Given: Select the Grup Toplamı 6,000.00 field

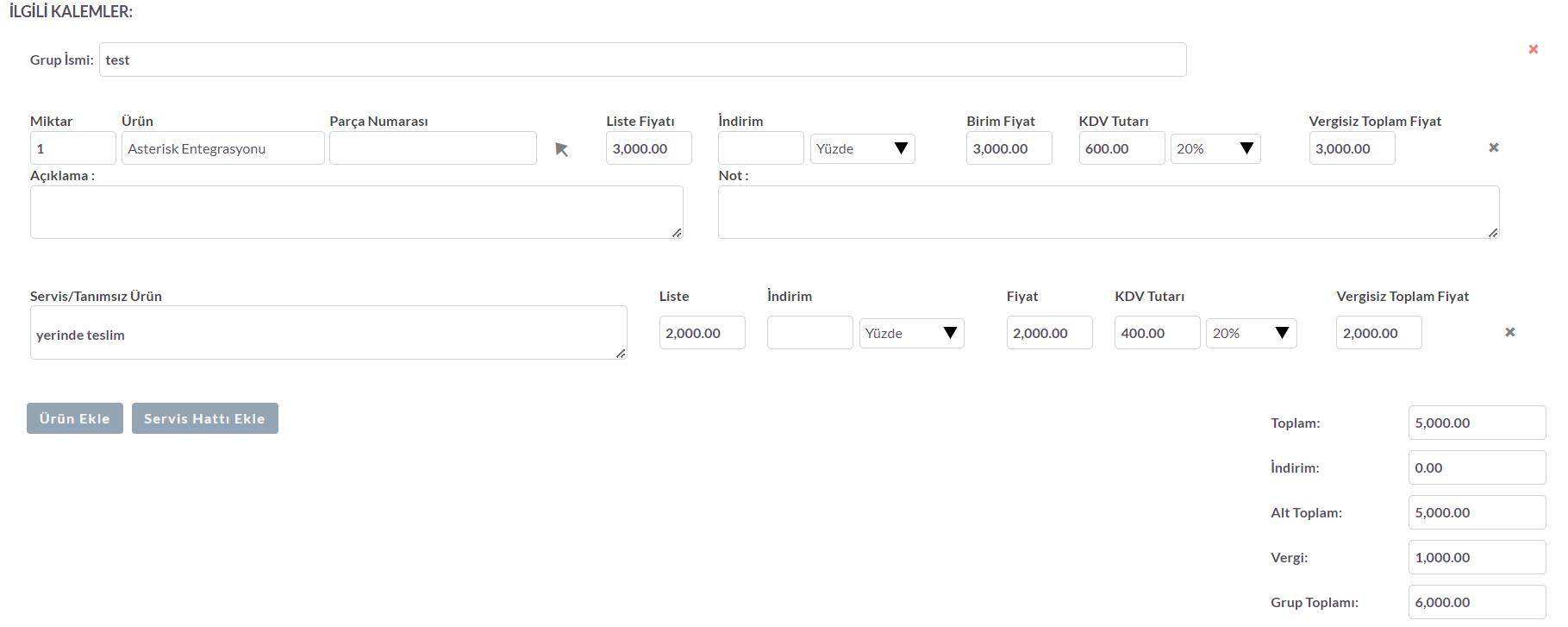Looking at the screenshot, I should (1477, 602).
